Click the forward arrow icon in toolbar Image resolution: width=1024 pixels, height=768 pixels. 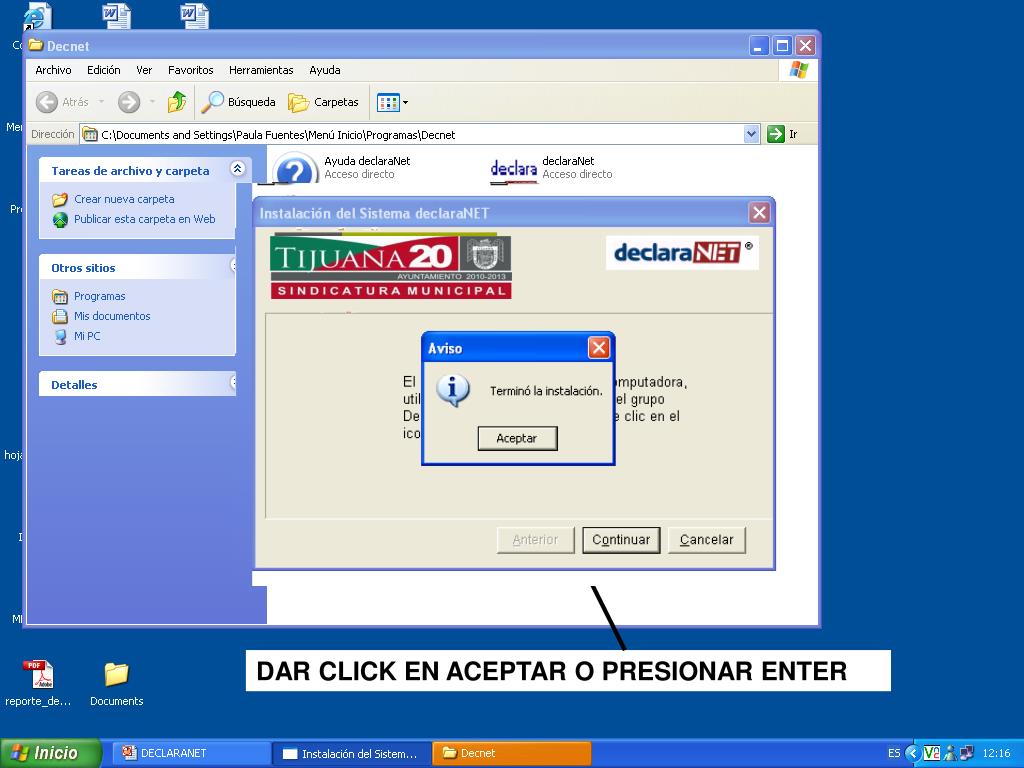point(129,102)
